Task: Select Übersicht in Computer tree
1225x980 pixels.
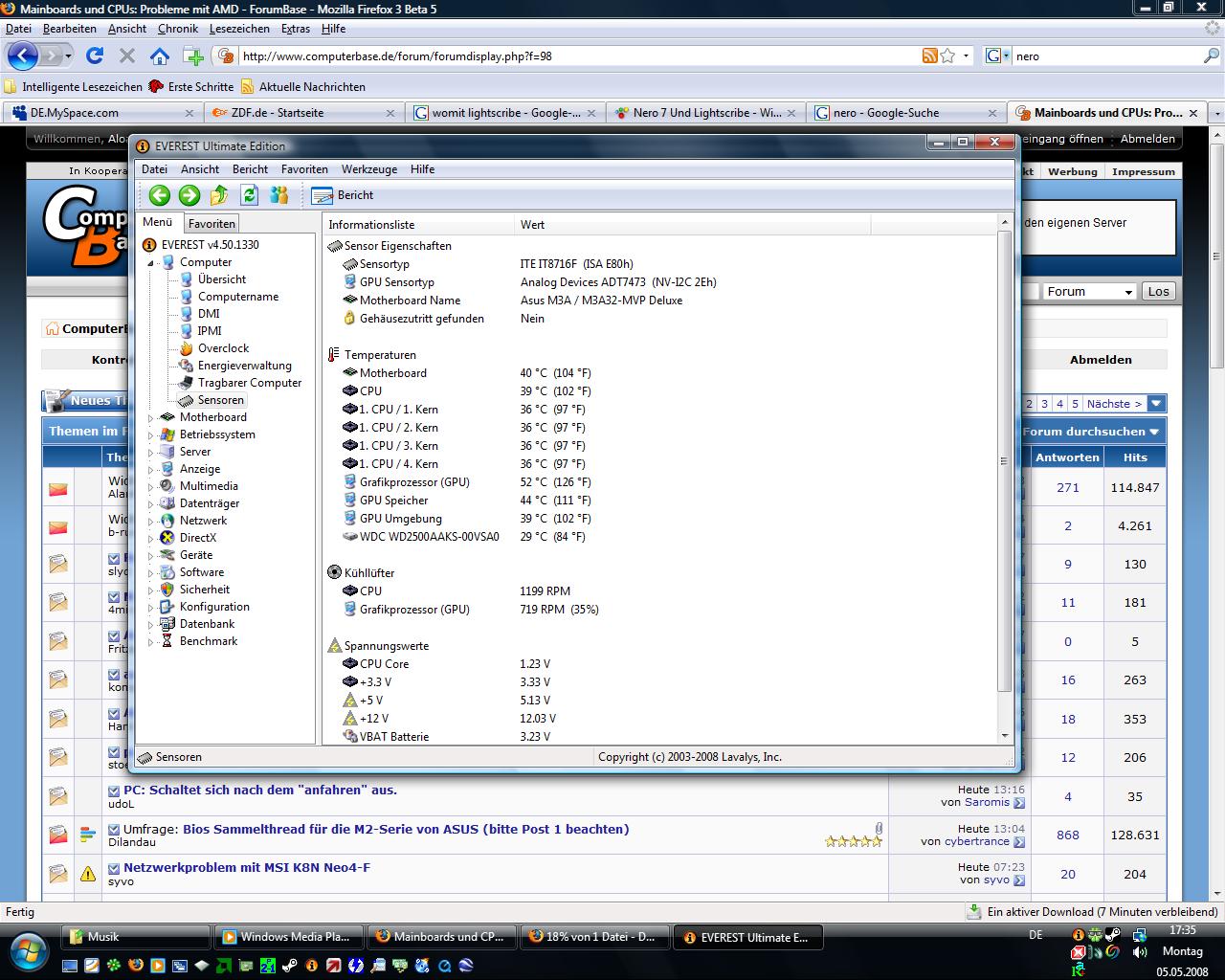Action: pos(221,279)
